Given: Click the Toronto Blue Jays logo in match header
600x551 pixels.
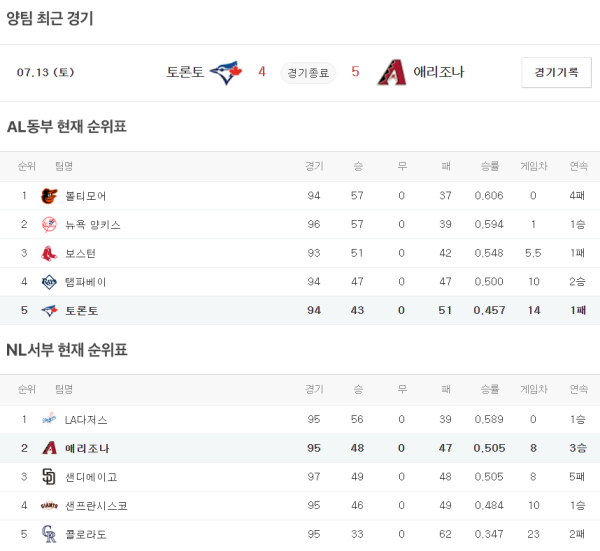Looking at the screenshot, I should tap(228, 72).
